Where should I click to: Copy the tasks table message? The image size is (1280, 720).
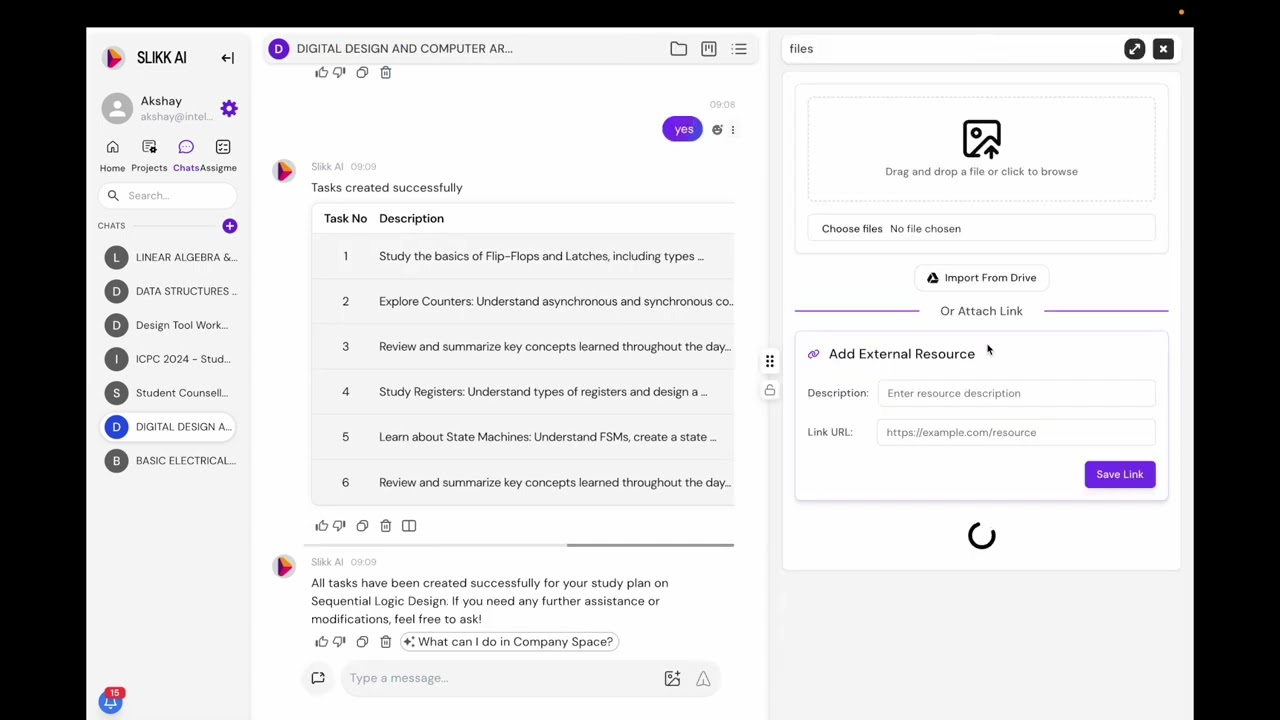tap(362, 526)
